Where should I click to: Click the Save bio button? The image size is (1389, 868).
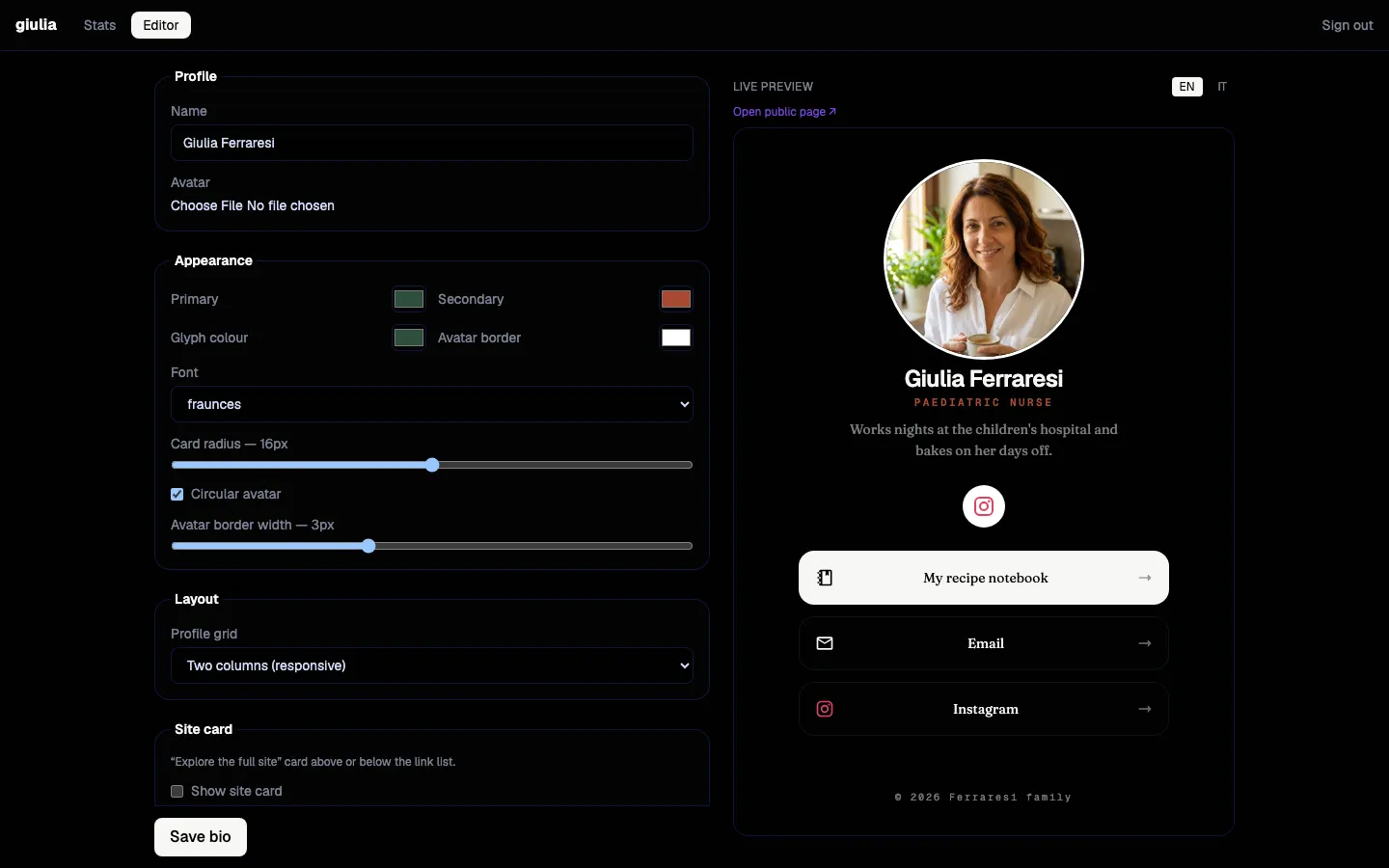[x=201, y=837]
